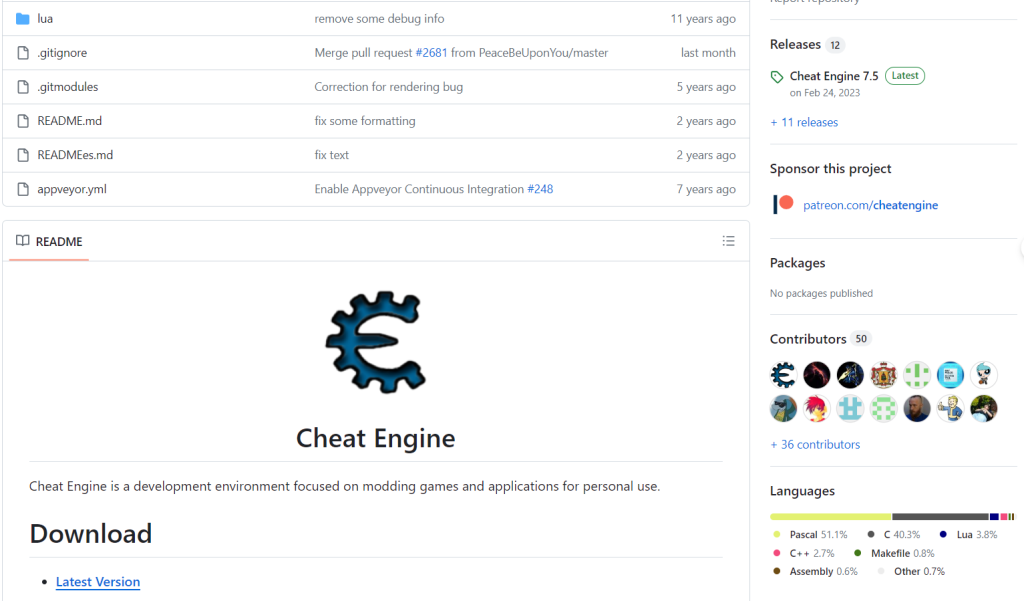This screenshot has height=601, width=1024.
Task: Click the Pascal segment of languages bar
Action: [x=830, y=516]
